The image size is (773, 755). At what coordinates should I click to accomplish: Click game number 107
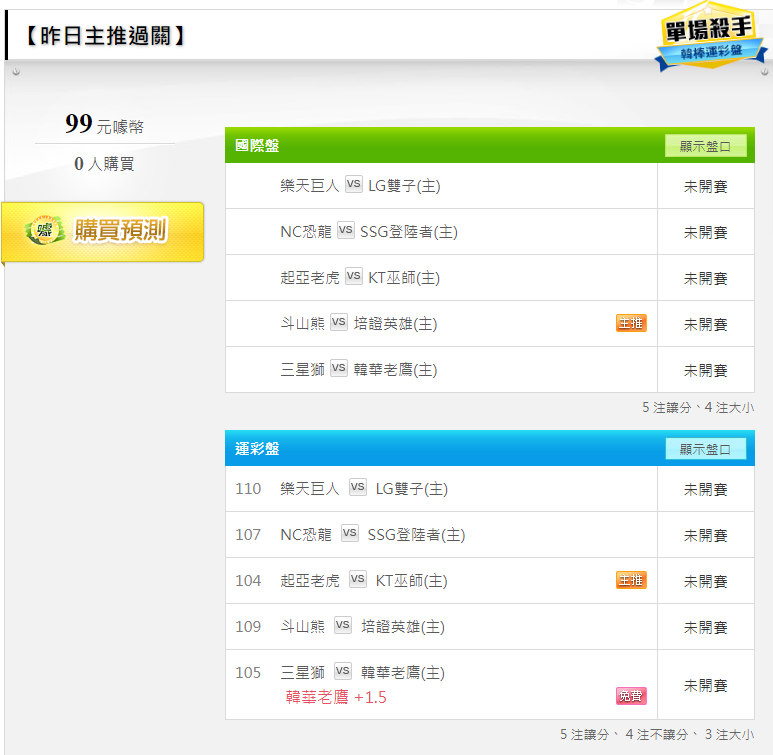[x=248, y=535]
